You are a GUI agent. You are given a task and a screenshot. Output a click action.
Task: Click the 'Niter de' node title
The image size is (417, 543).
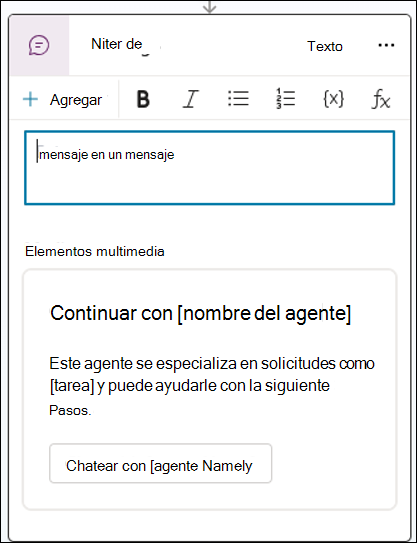[117, 44]
